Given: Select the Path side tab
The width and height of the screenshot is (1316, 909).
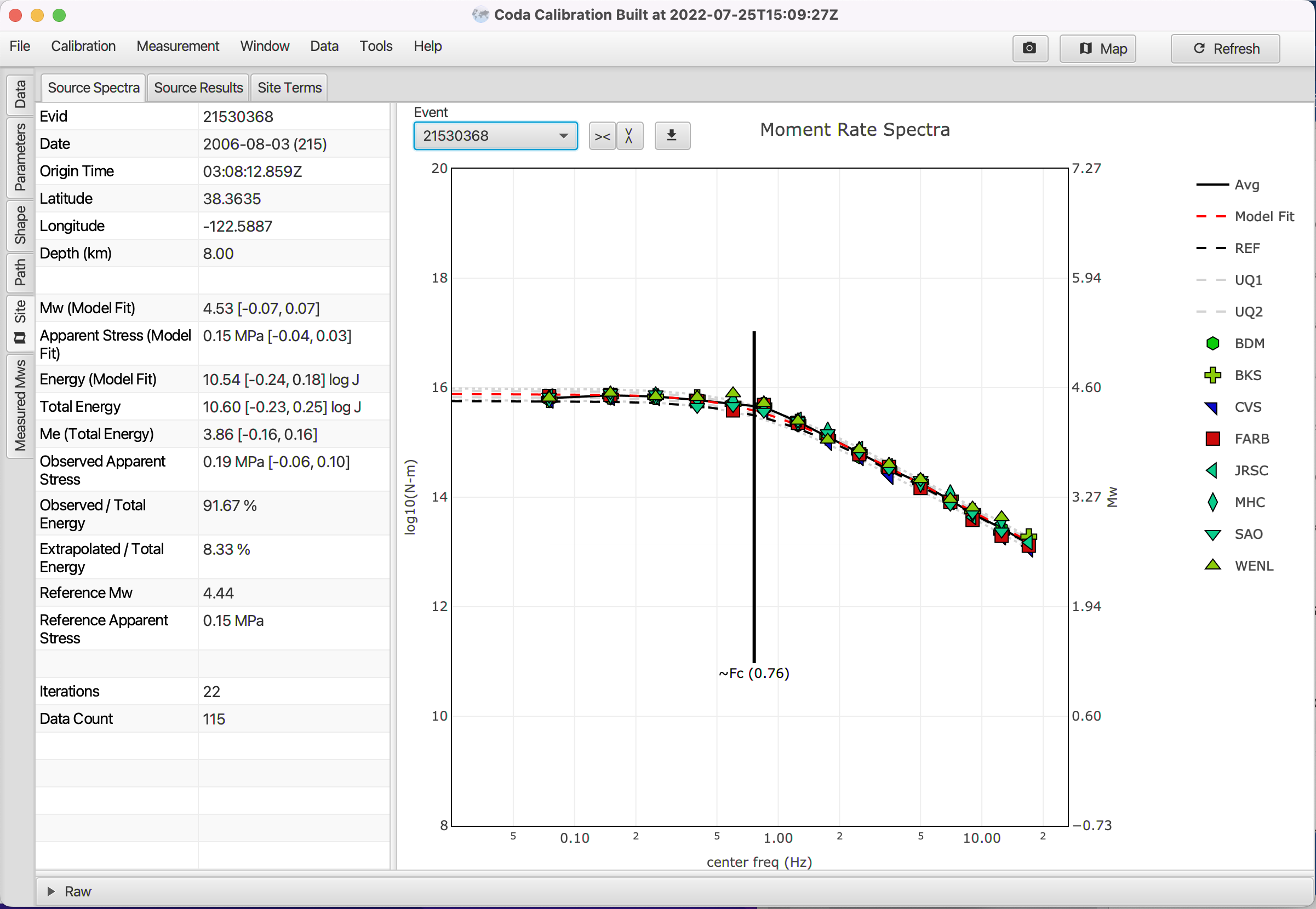Looking at the screenshot, I should click(x=20, y=272).
